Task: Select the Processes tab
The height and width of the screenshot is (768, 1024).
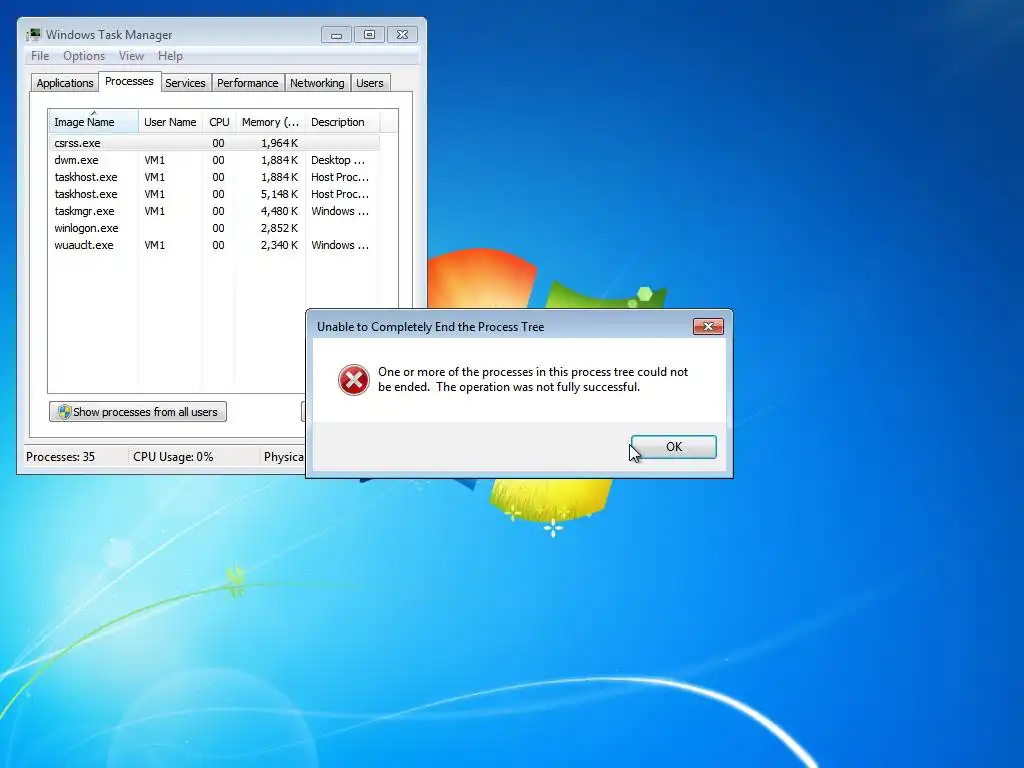Action: 129,81
